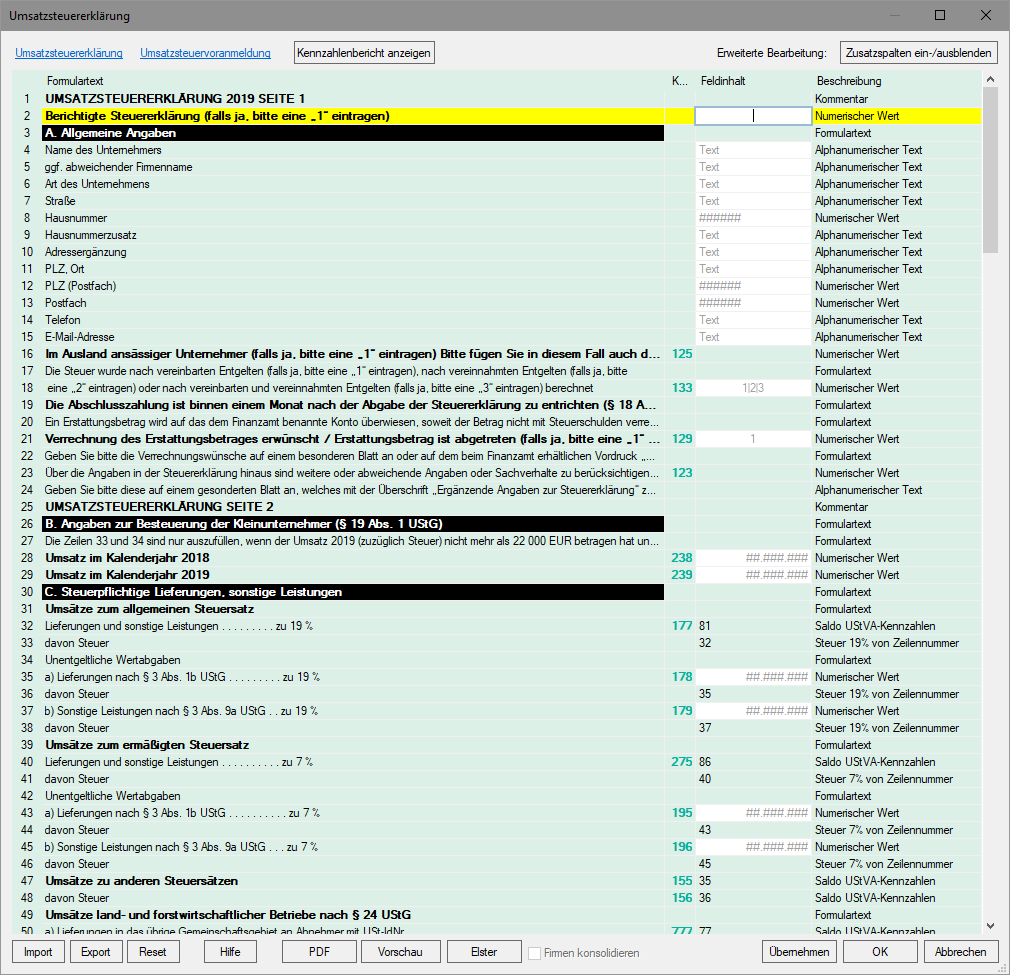The width and height of the screenshot is (1010, 975).
Task: Click Kennzahl 155 cell
Action: 681,881
